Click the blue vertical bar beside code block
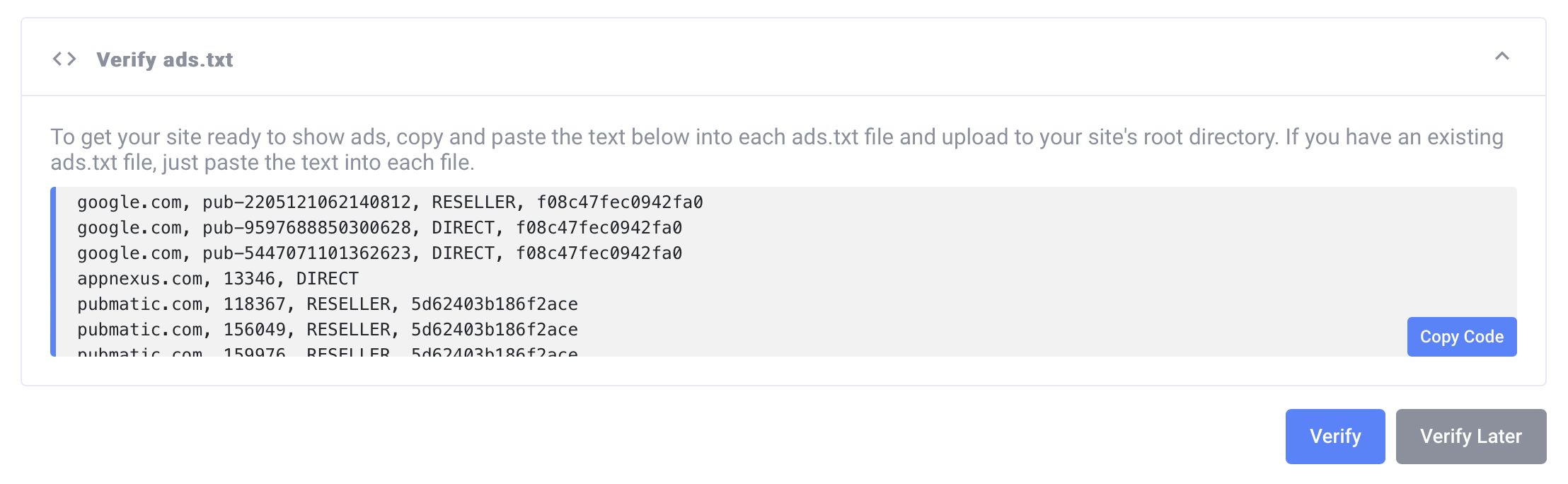The image size is (1568, 484). pyautogui.click(x=53, y=272)
